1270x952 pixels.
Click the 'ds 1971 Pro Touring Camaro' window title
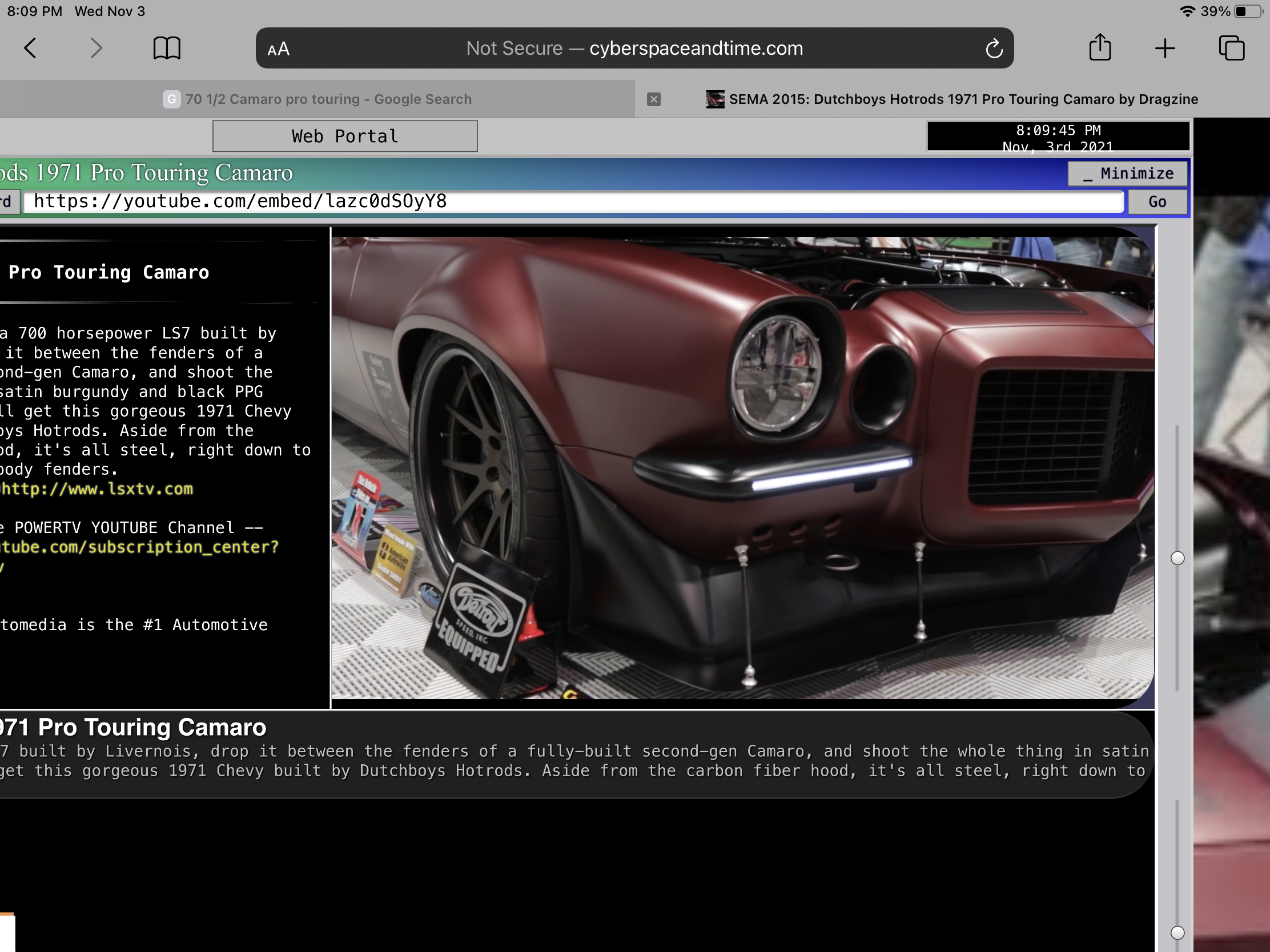coord(146,173)
